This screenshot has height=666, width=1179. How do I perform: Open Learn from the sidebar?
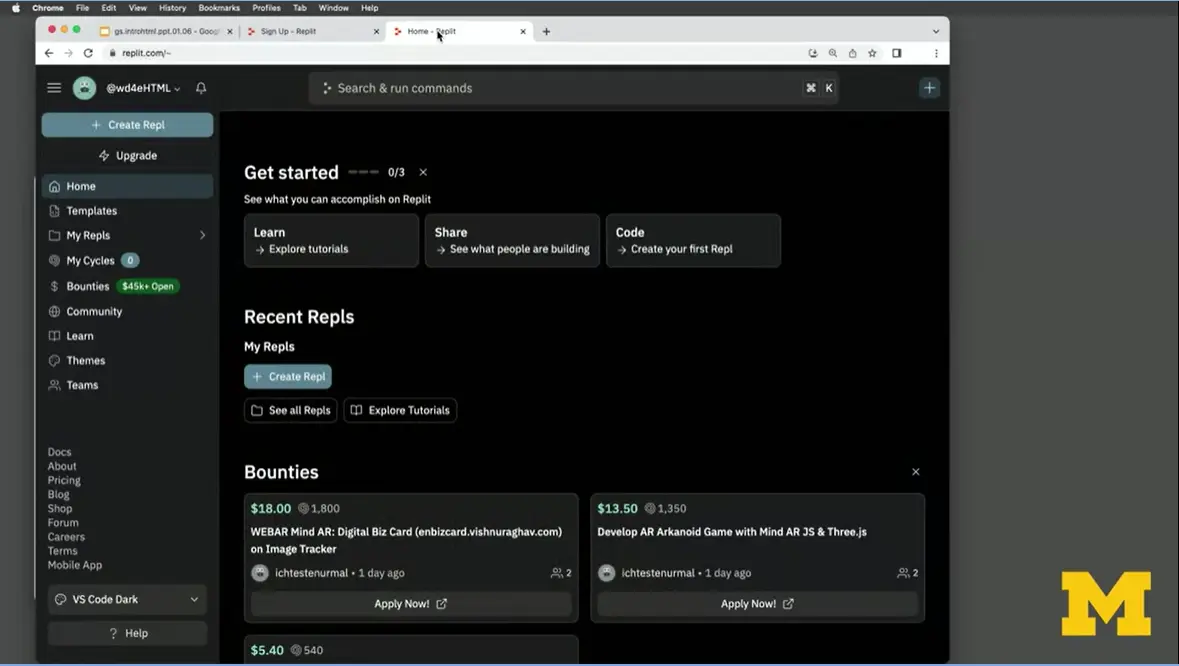[x=80, y=335]
